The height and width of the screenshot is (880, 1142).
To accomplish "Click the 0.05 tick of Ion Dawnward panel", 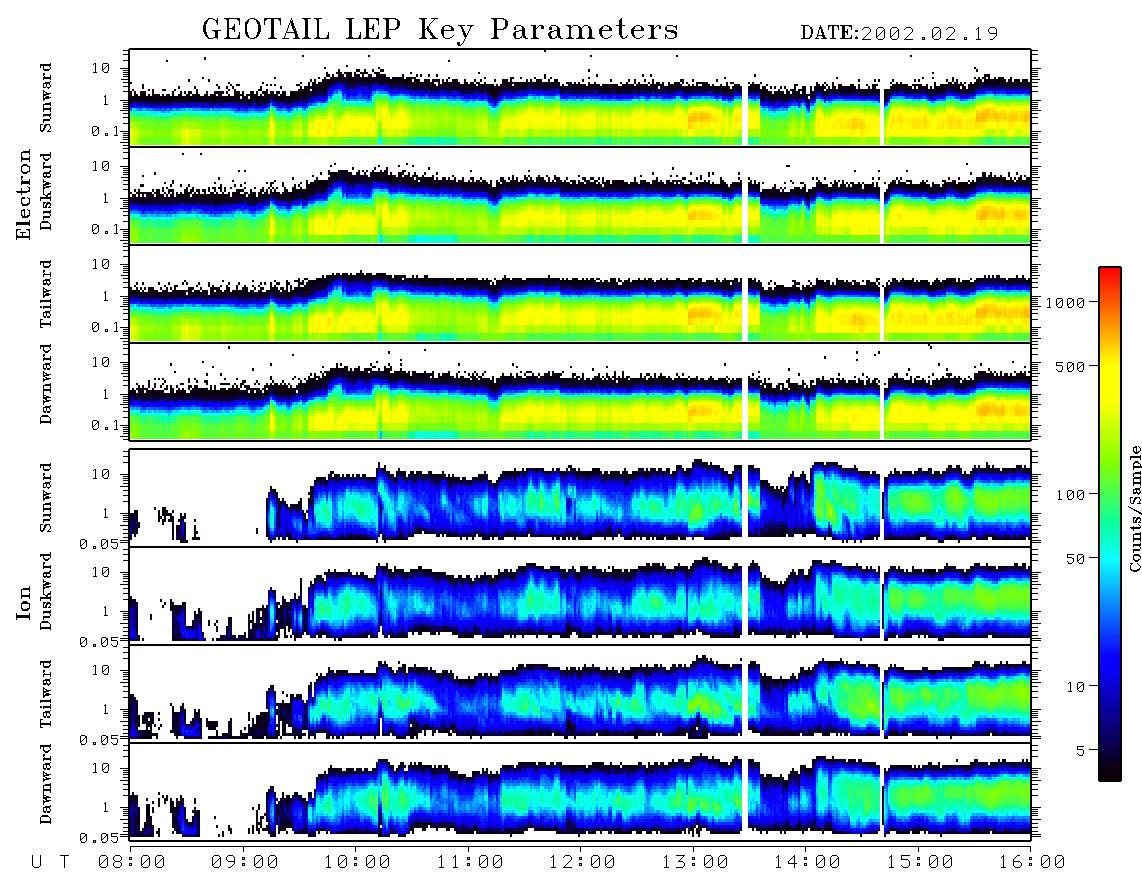I will point(101,838).
